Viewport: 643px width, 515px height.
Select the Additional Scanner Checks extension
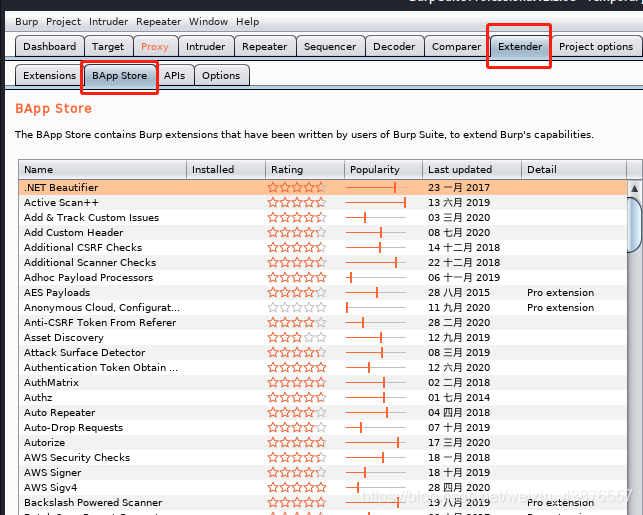tap(323, 262)
